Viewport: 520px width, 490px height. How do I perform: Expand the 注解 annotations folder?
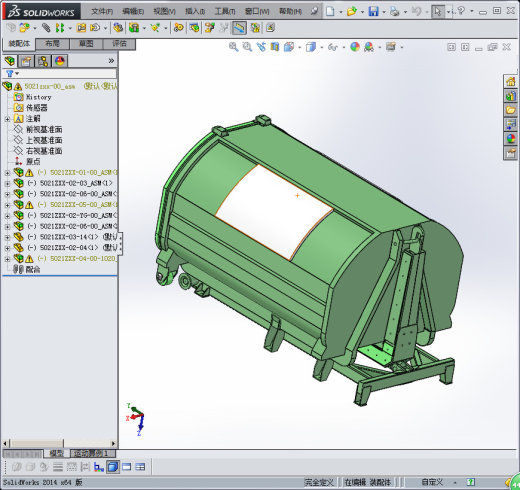coord(7,119)
